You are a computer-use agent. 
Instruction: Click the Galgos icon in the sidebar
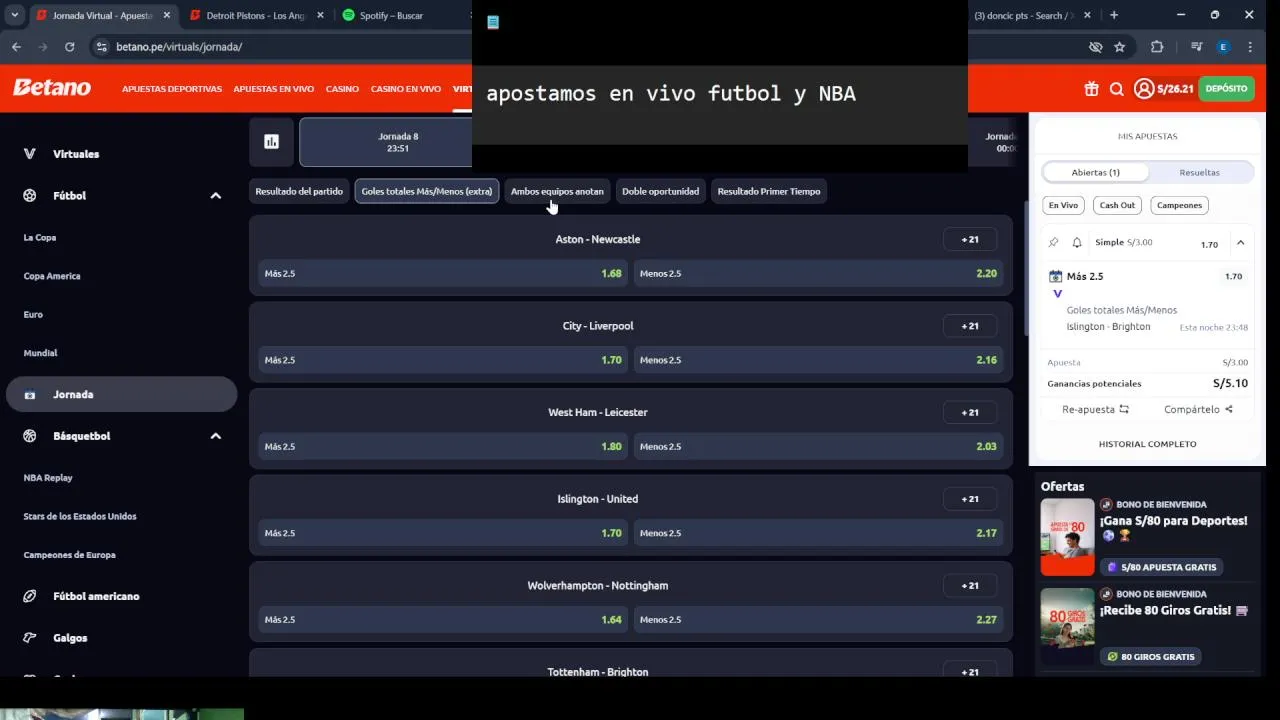pyautogui.click(x=29, y=638)
